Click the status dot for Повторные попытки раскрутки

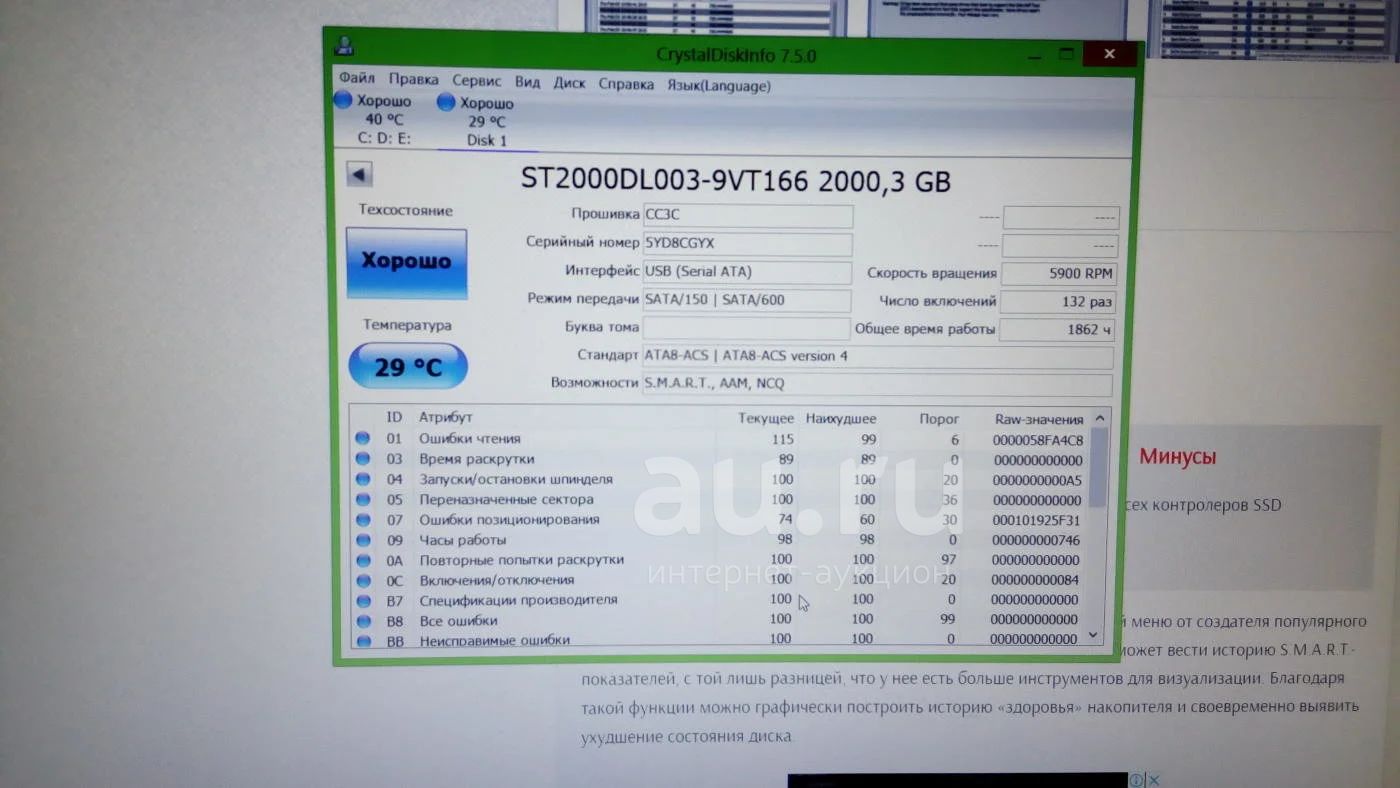pos(362,560)
